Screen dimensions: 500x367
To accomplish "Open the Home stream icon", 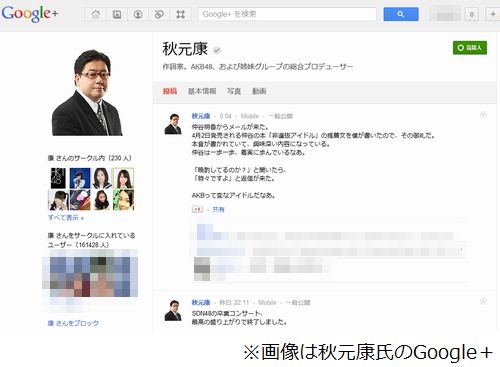I will coord(96,14).
